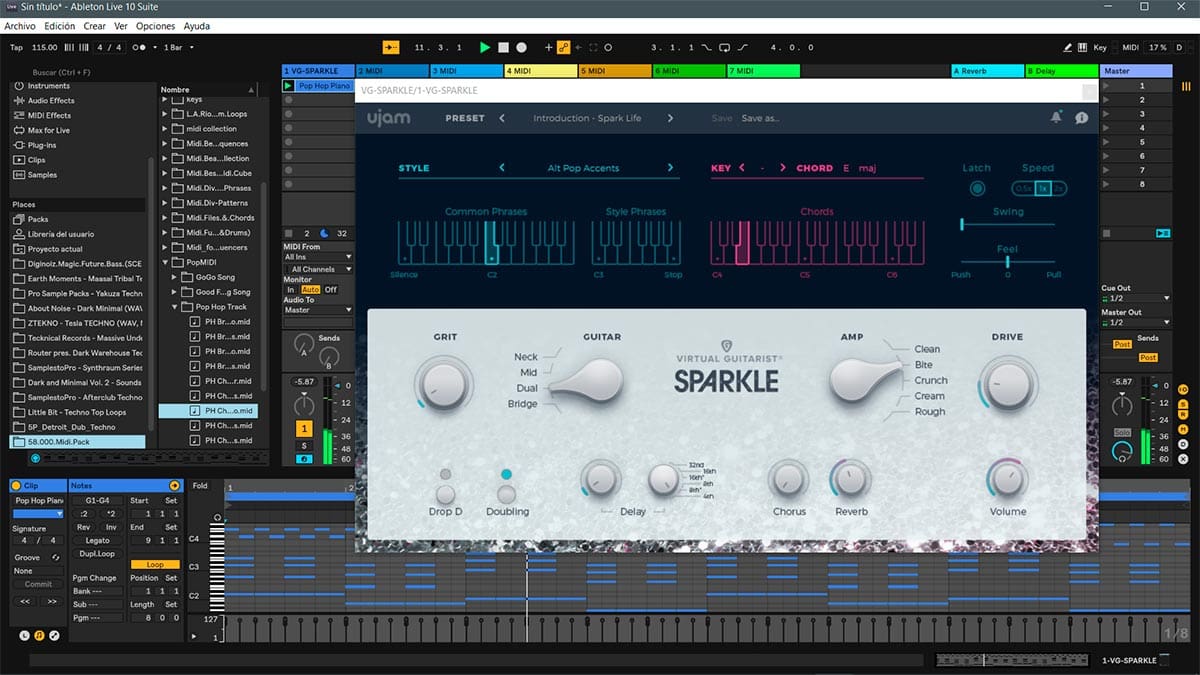Viewport: 1200px width, 675px height.
Task: Click the Feel Push/Pull slider
Action: [1008, 261]
